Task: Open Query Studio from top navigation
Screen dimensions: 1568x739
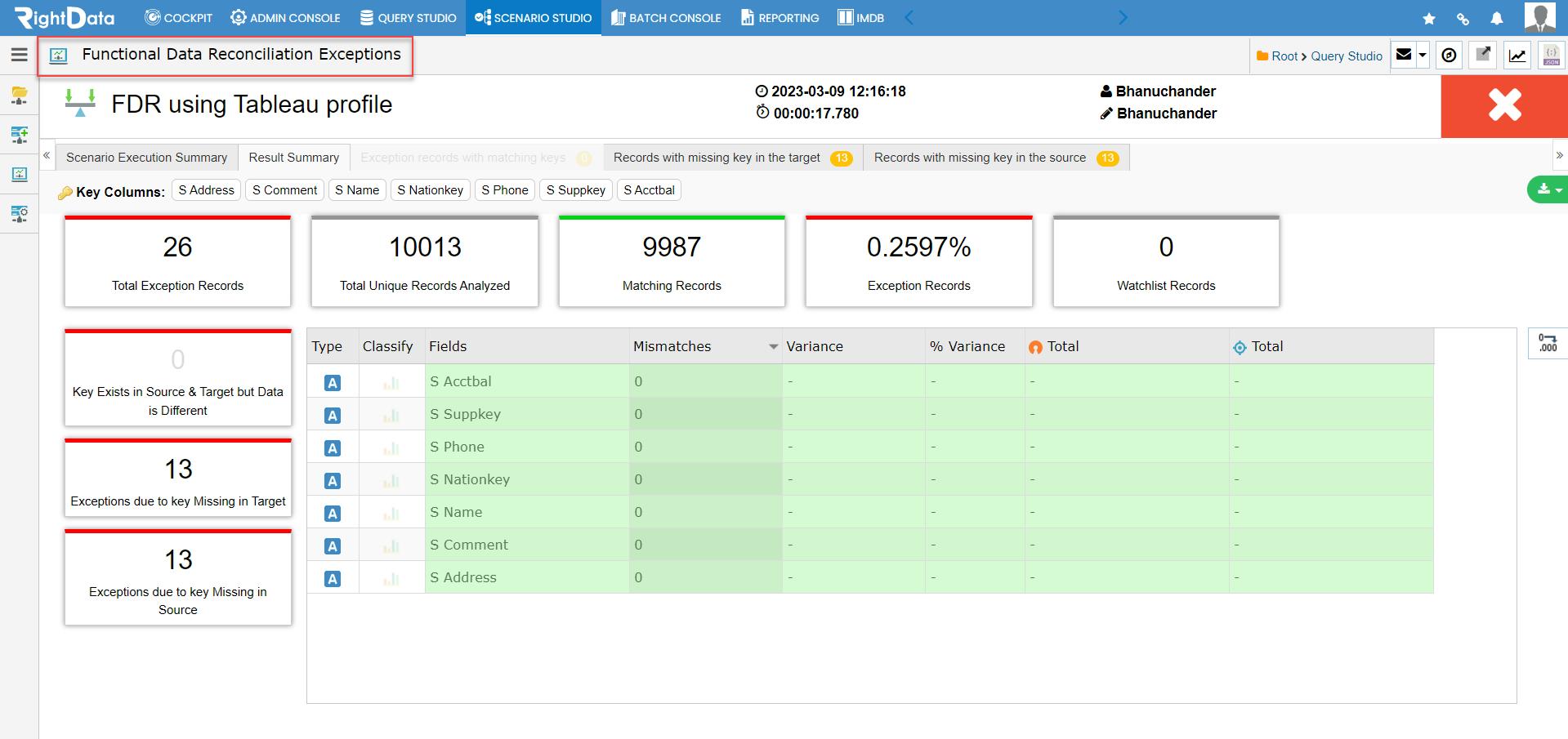Action: coord(409,18)
